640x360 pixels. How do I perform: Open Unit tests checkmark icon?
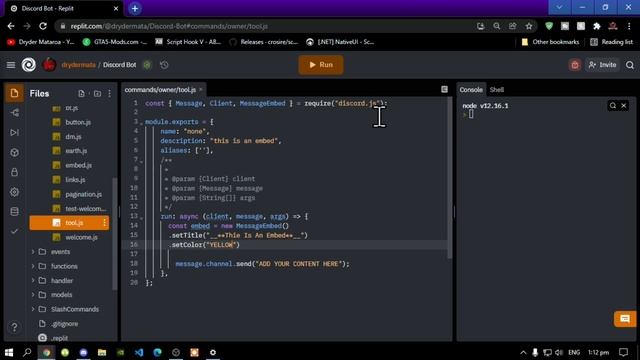14,231
